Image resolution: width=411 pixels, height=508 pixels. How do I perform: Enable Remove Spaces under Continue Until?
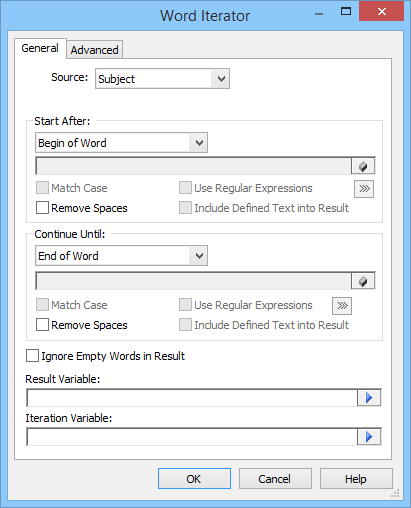[x=42, y=325]
